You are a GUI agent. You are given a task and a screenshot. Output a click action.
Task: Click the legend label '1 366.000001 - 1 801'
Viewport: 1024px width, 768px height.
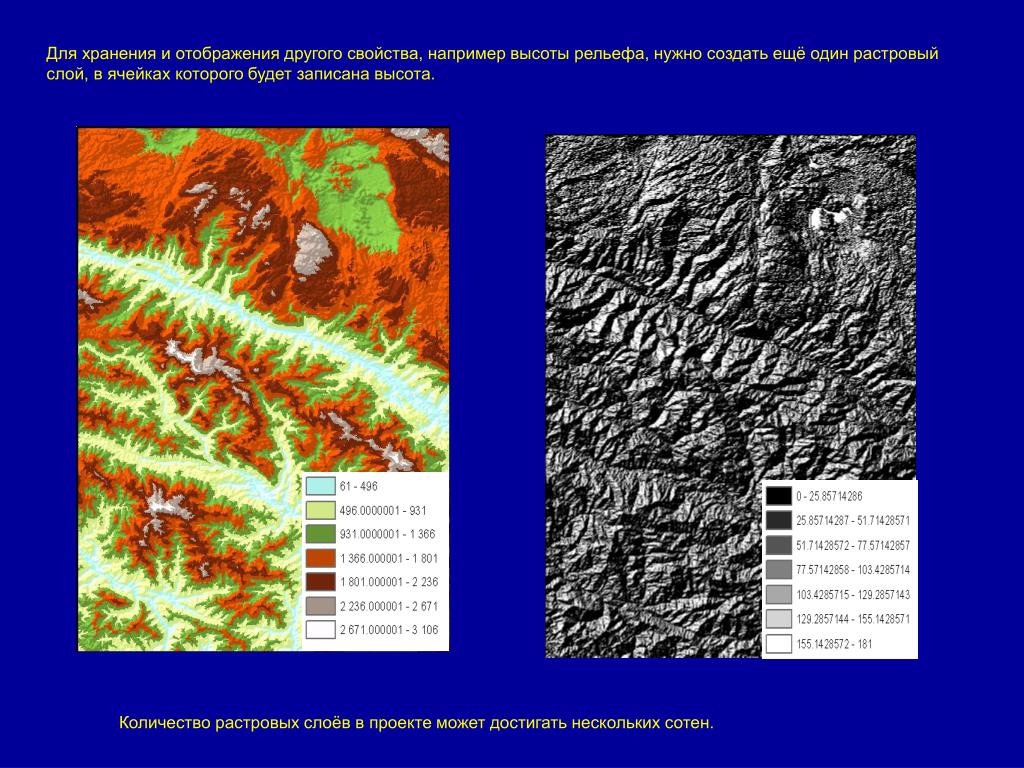389,558
